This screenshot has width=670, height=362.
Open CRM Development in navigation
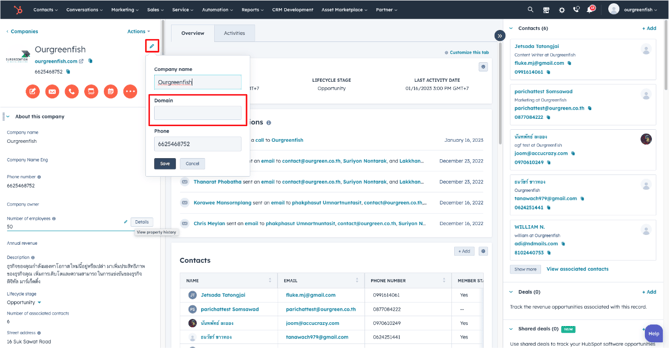[293, 10]
